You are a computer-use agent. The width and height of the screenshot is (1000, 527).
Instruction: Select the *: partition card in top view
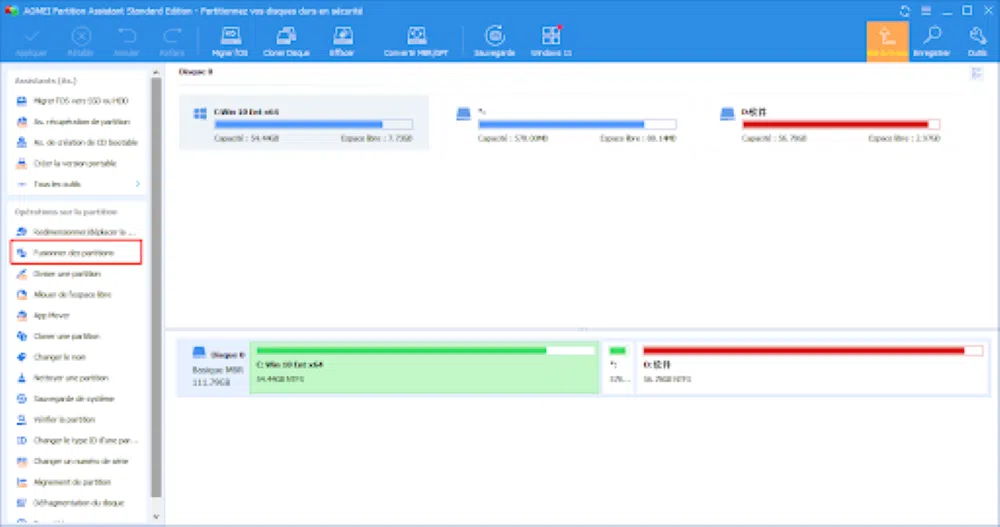pos(566,124)
